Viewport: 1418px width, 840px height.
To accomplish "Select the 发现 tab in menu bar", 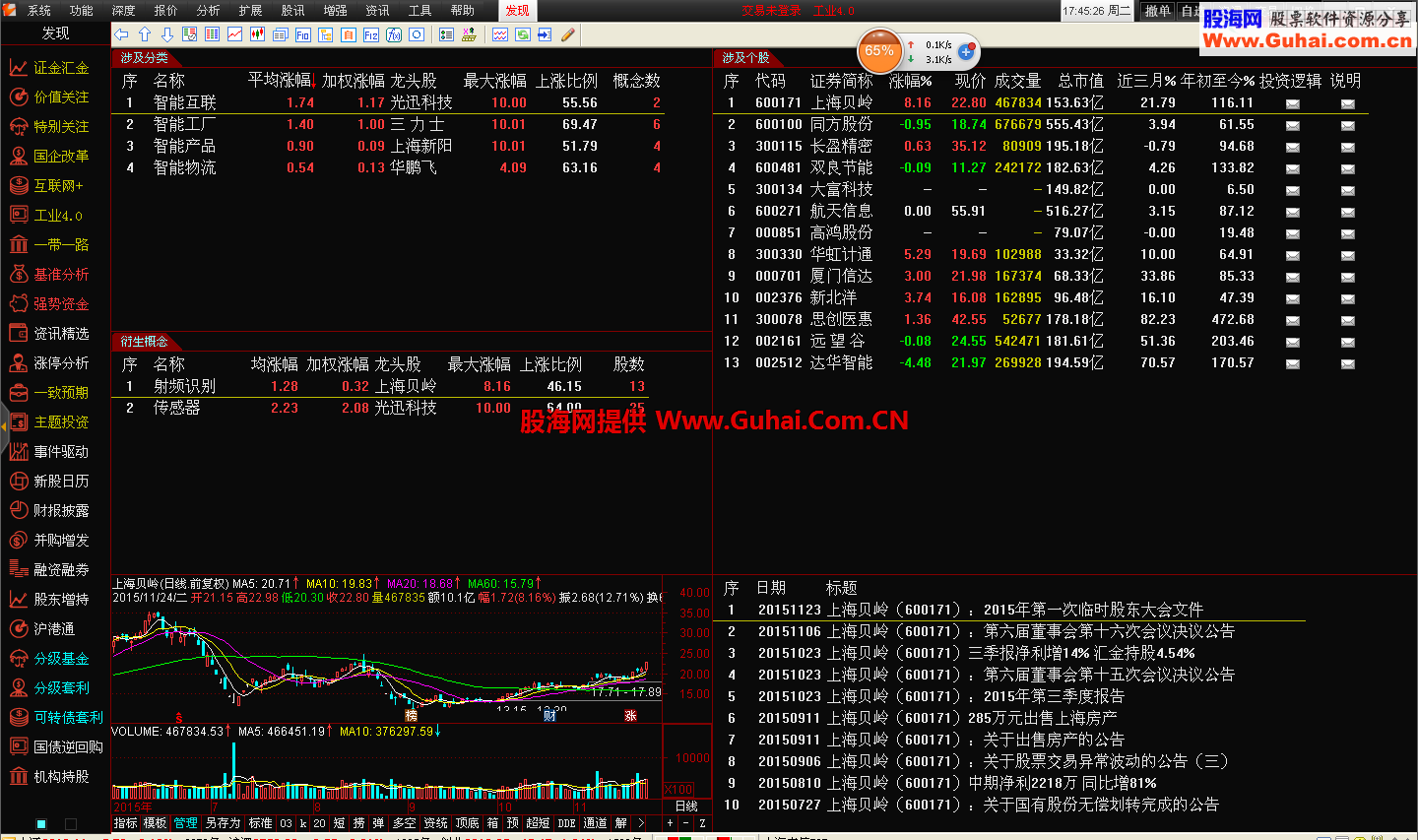I will pyautogui.click(x=517, y=11).
